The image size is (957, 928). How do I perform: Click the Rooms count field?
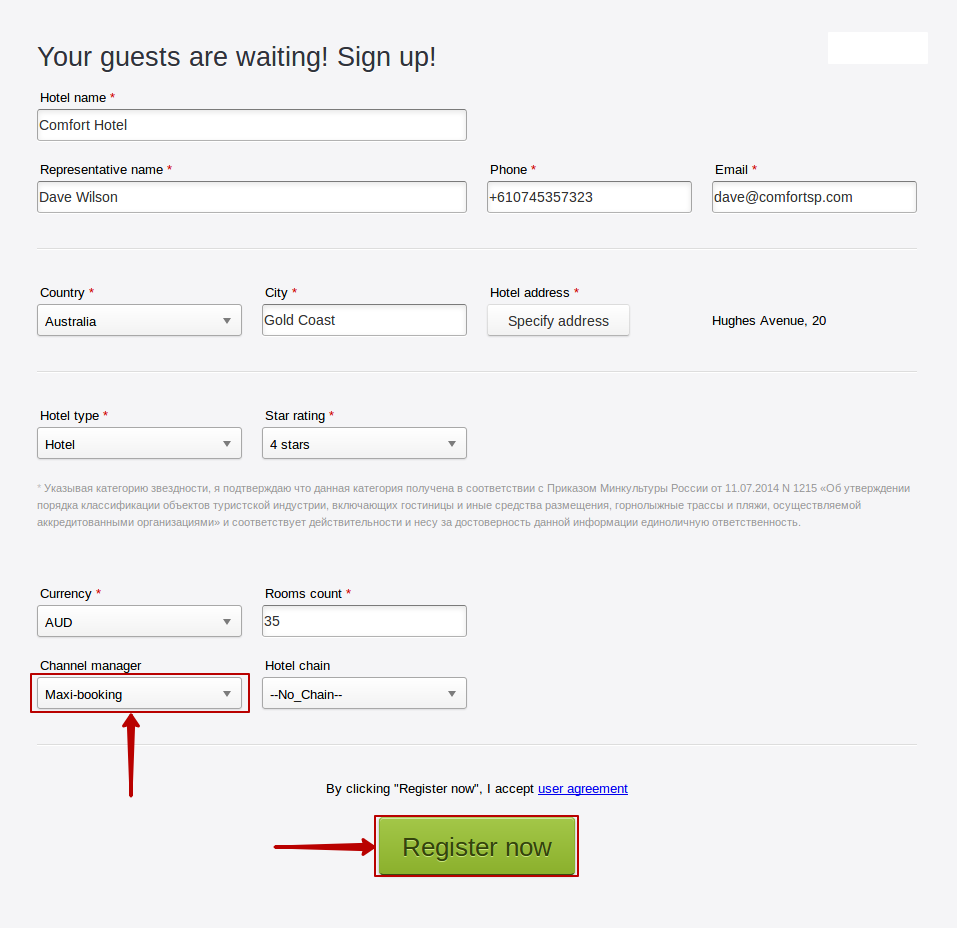pos(364,621)
